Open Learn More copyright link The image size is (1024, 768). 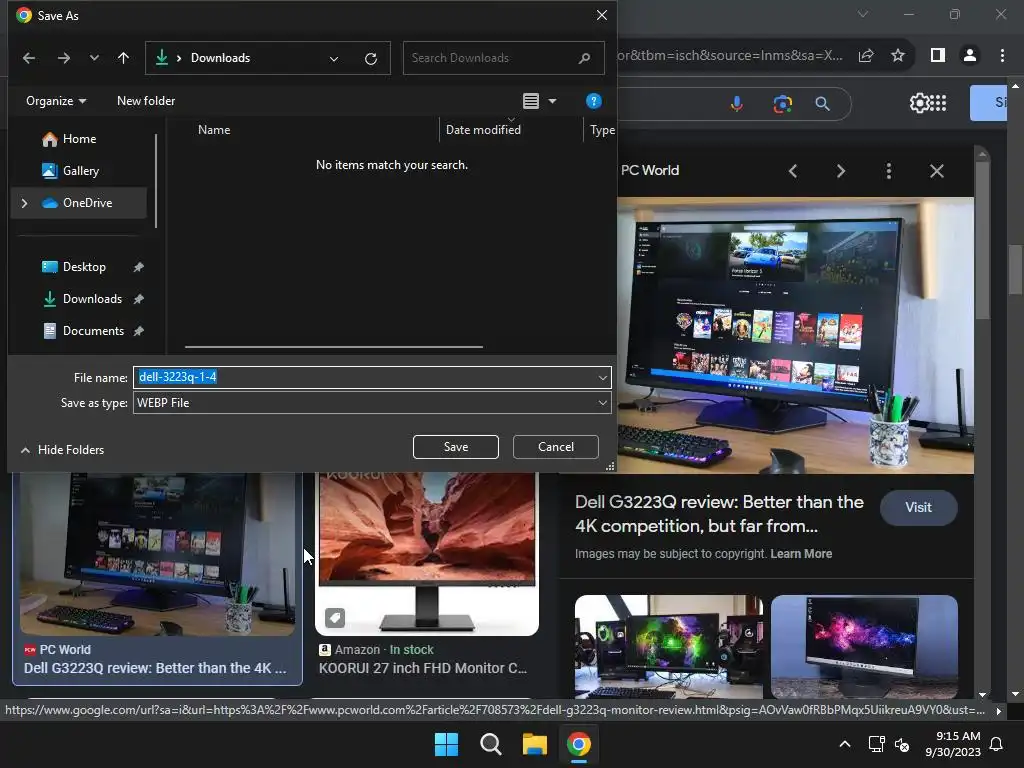[801, 554]
